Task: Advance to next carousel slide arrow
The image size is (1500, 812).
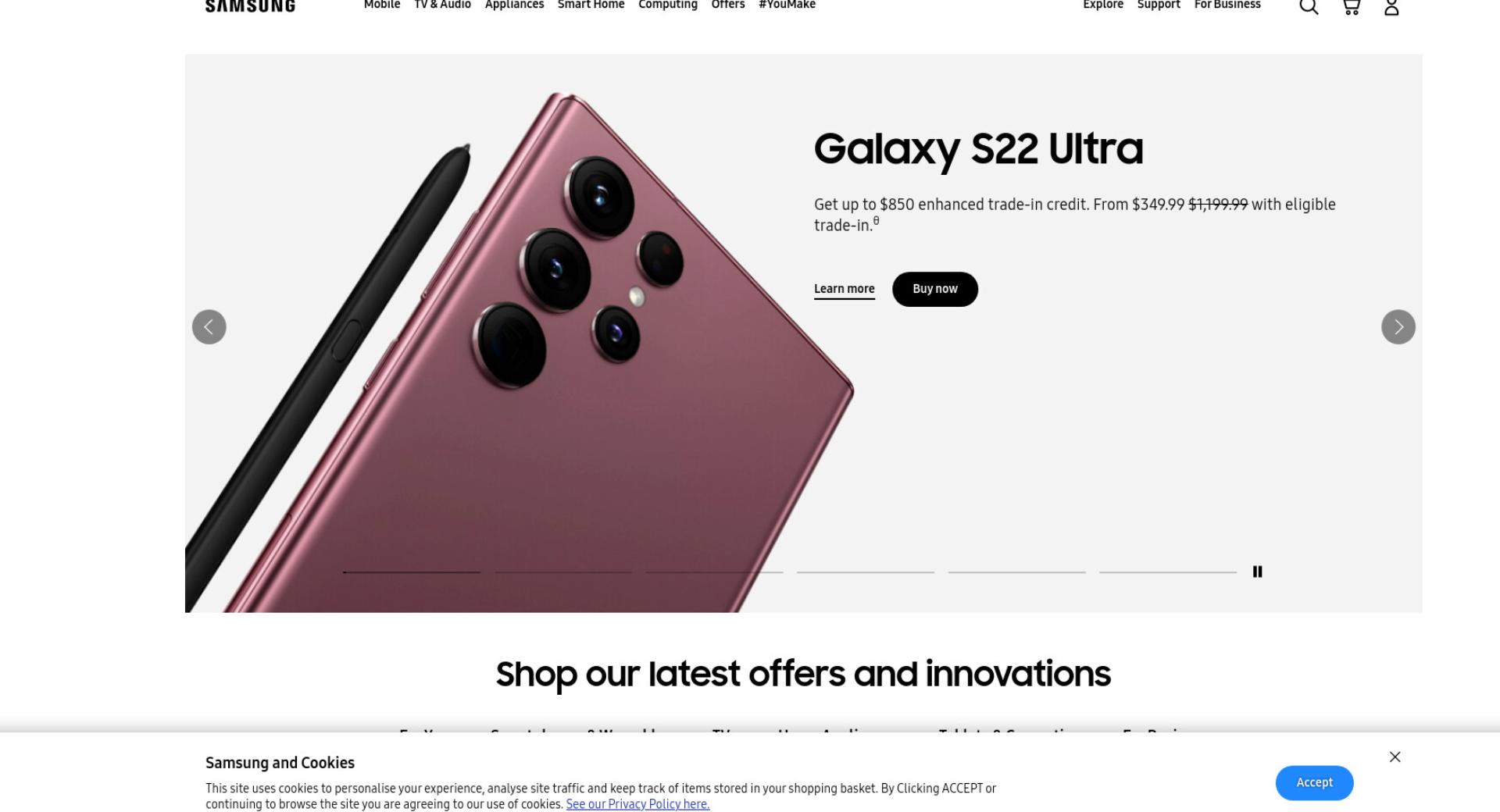Action: click(x=1398, y=327)
